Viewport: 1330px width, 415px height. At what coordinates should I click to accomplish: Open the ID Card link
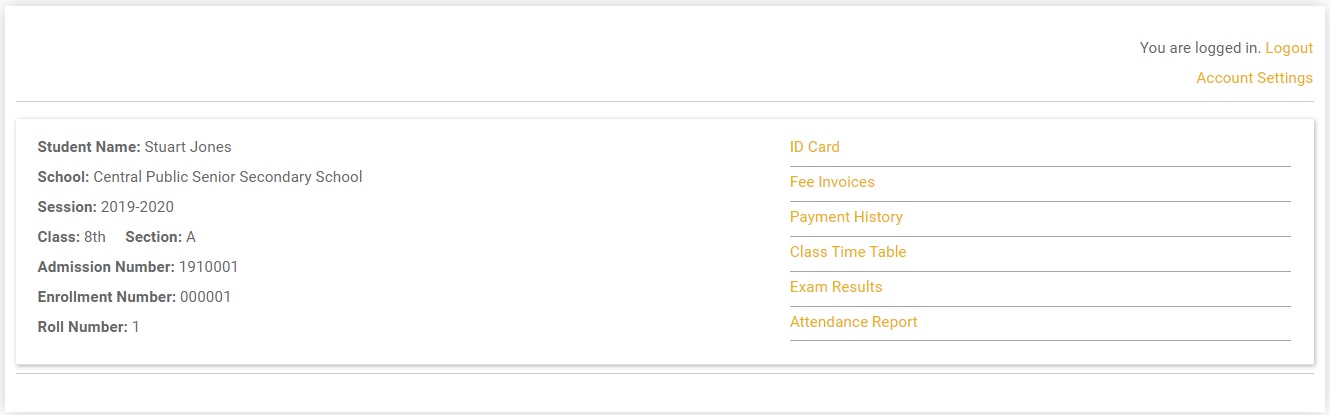(814, 147)
